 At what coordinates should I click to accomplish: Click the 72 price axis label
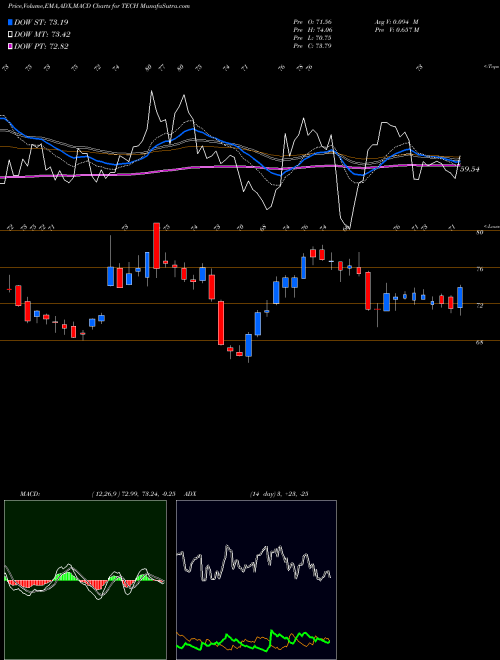coord(479,306)
